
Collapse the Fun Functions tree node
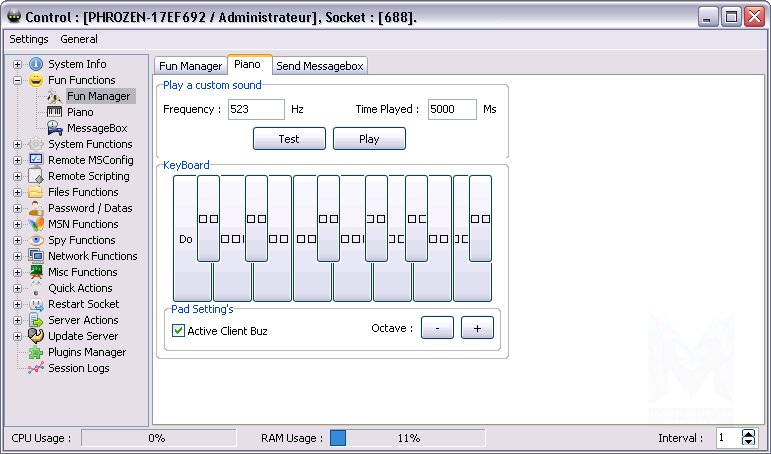[x=17, y=80]
